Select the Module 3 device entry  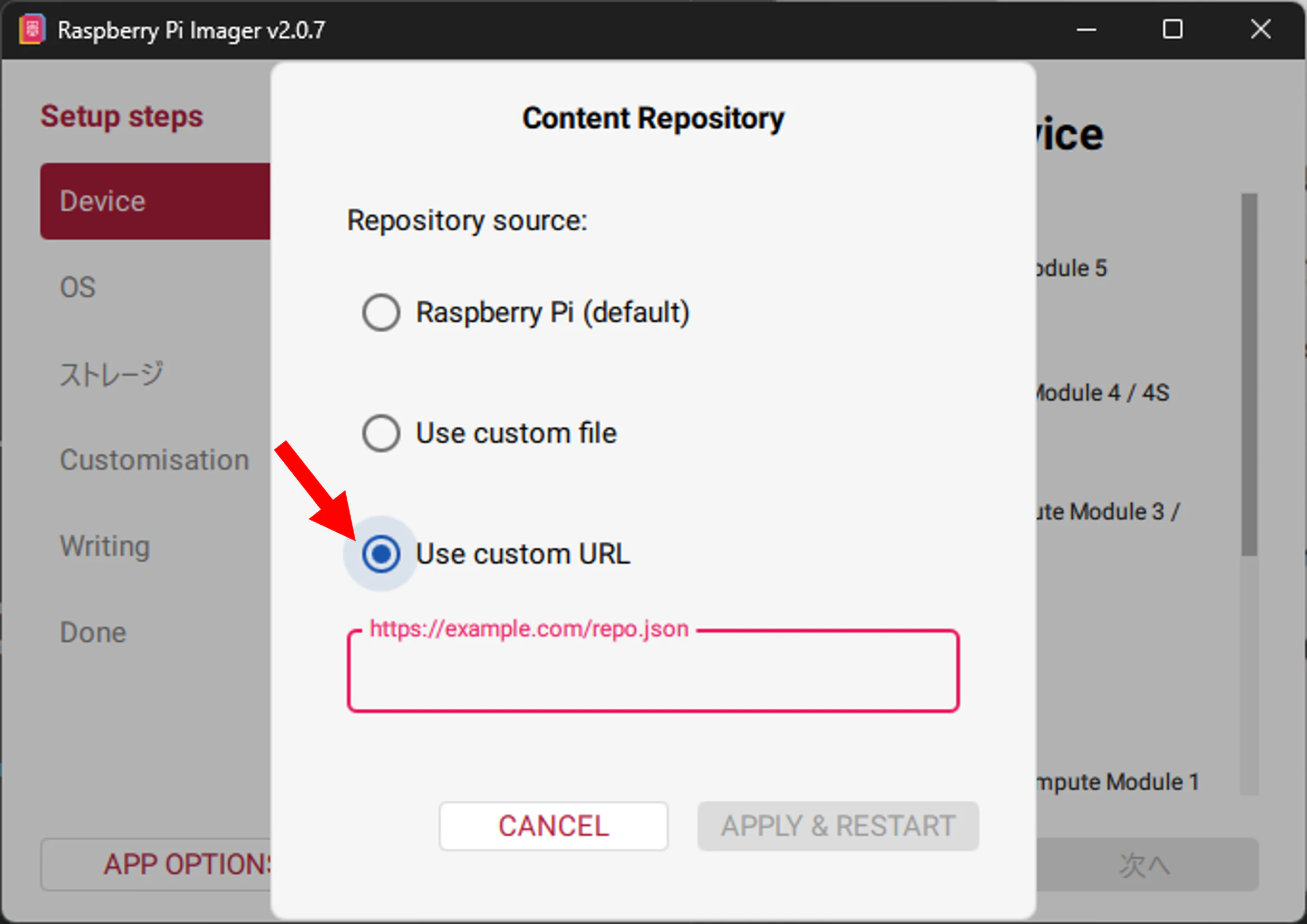click(x=1108, y=512)
